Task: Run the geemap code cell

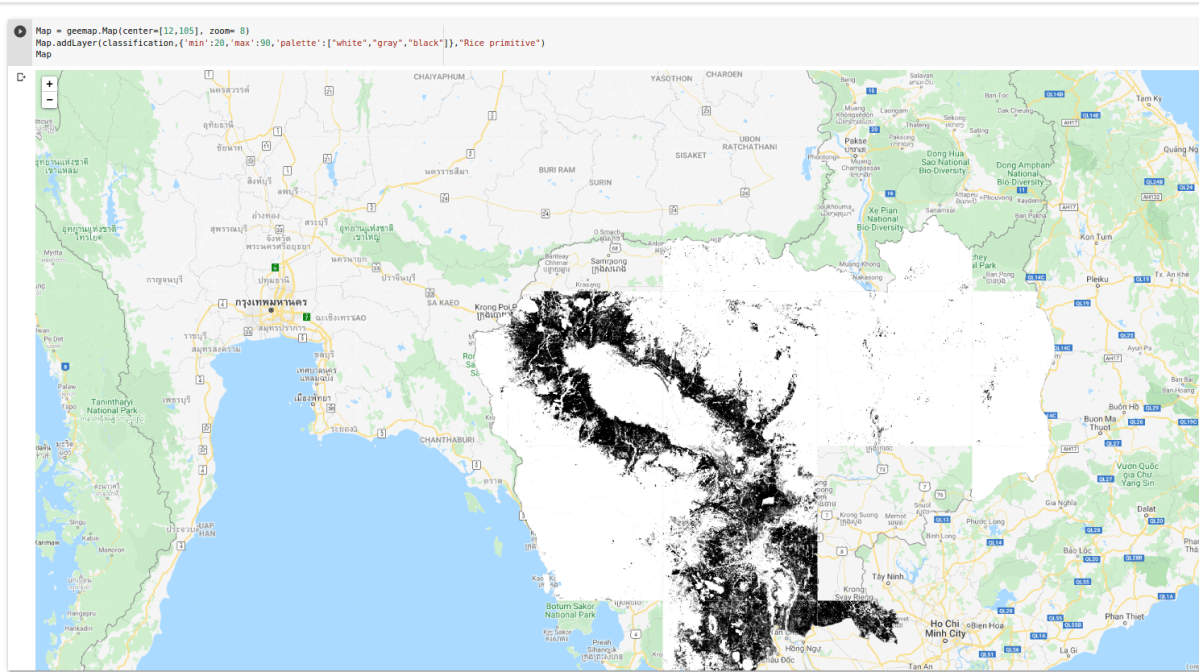Action: tap(21, 30)
